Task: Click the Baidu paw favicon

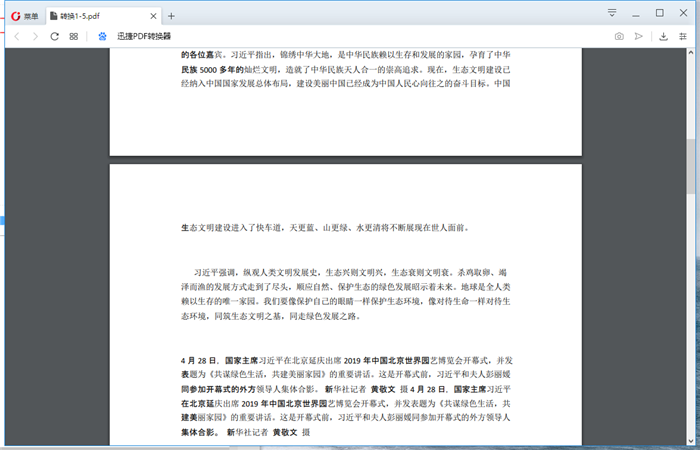Action: tap(103, 36)
